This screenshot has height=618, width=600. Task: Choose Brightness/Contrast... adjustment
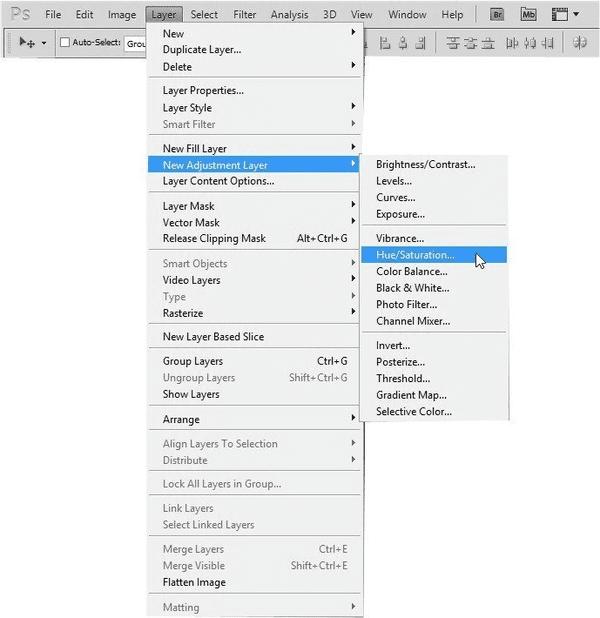point(434,164)
